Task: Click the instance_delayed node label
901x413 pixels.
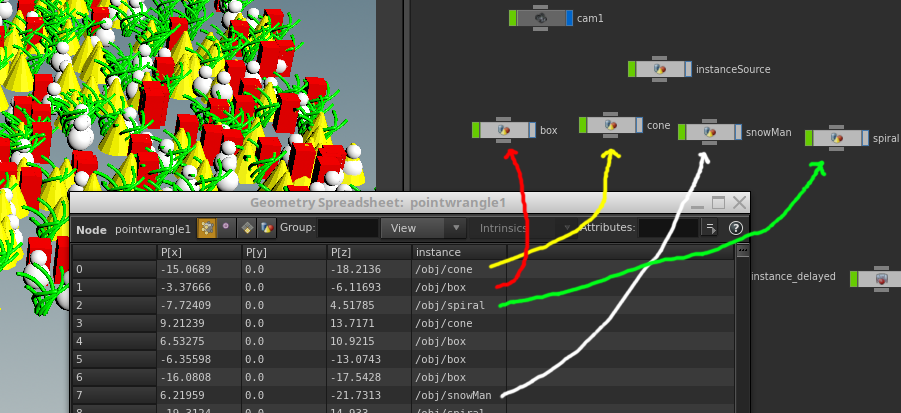Action: coord(794,277)
